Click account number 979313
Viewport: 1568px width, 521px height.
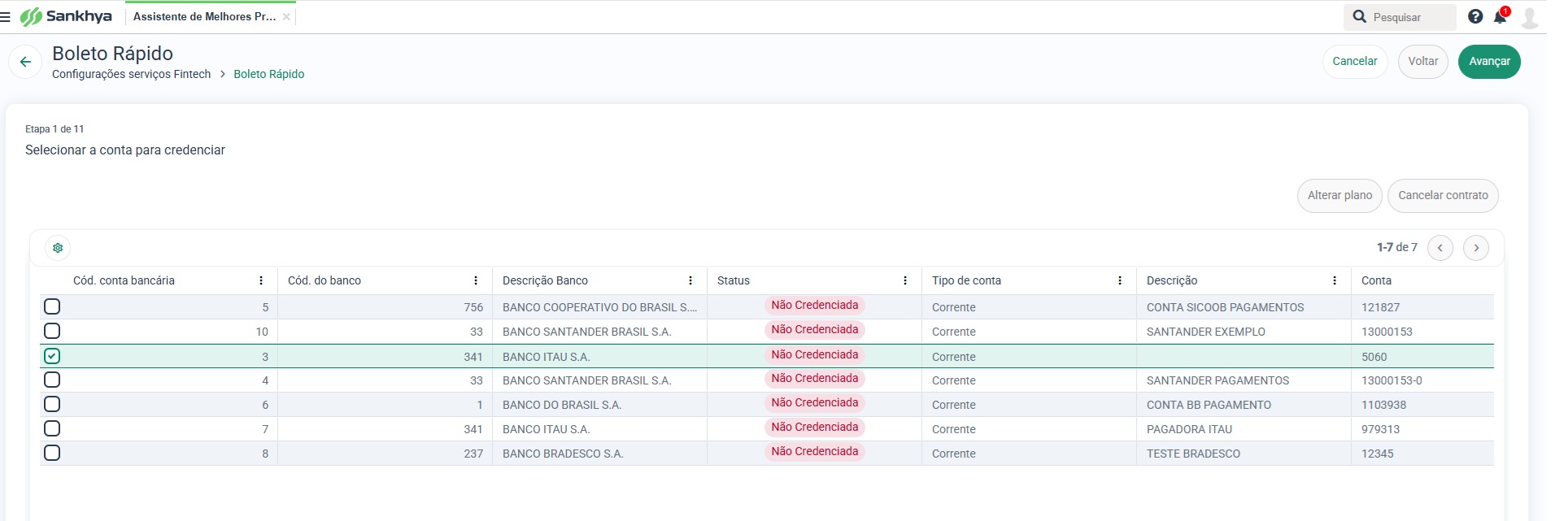[1380, 429]
